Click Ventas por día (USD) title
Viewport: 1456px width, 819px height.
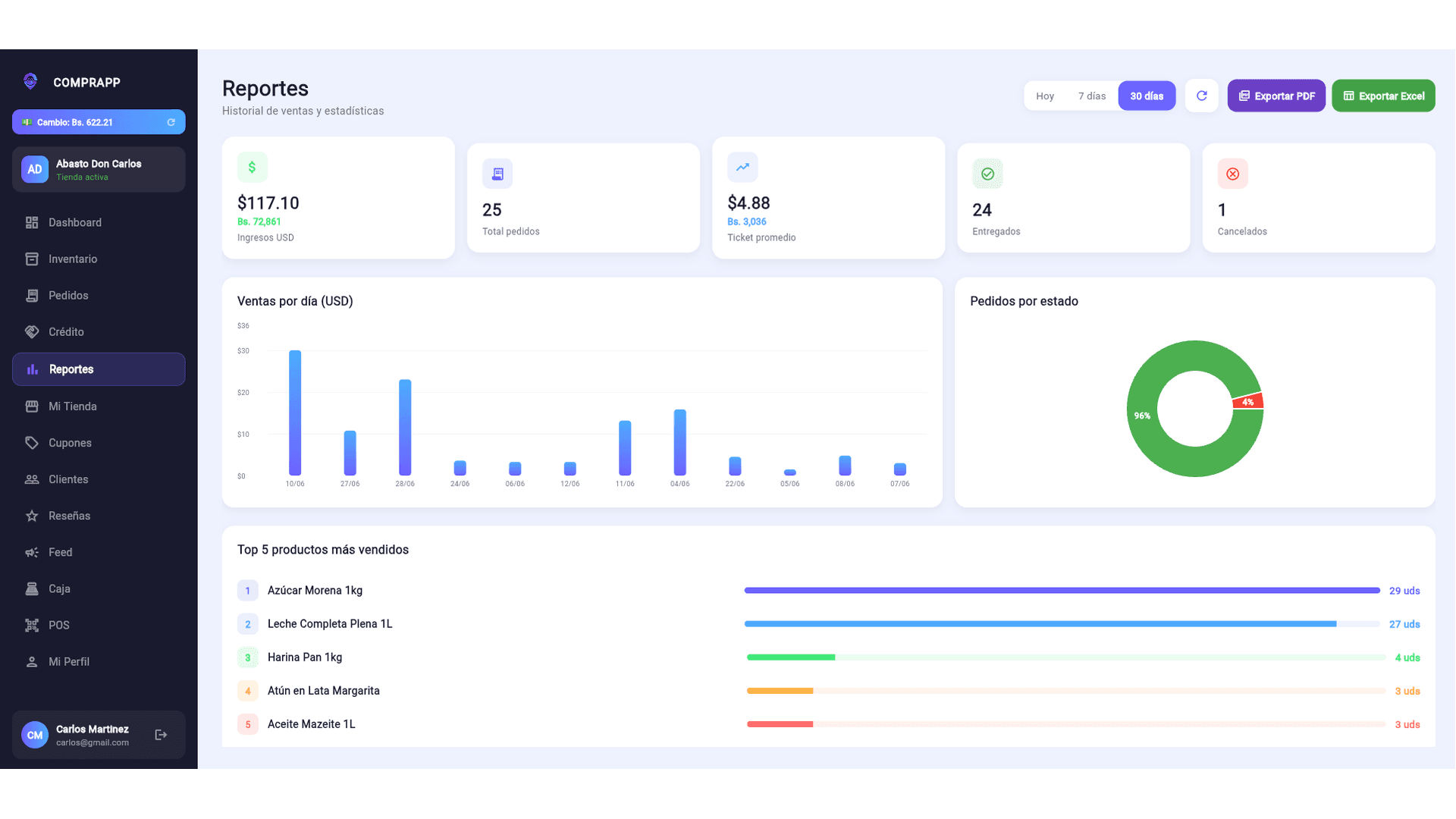pyautogui.click(x=295, y=301)
